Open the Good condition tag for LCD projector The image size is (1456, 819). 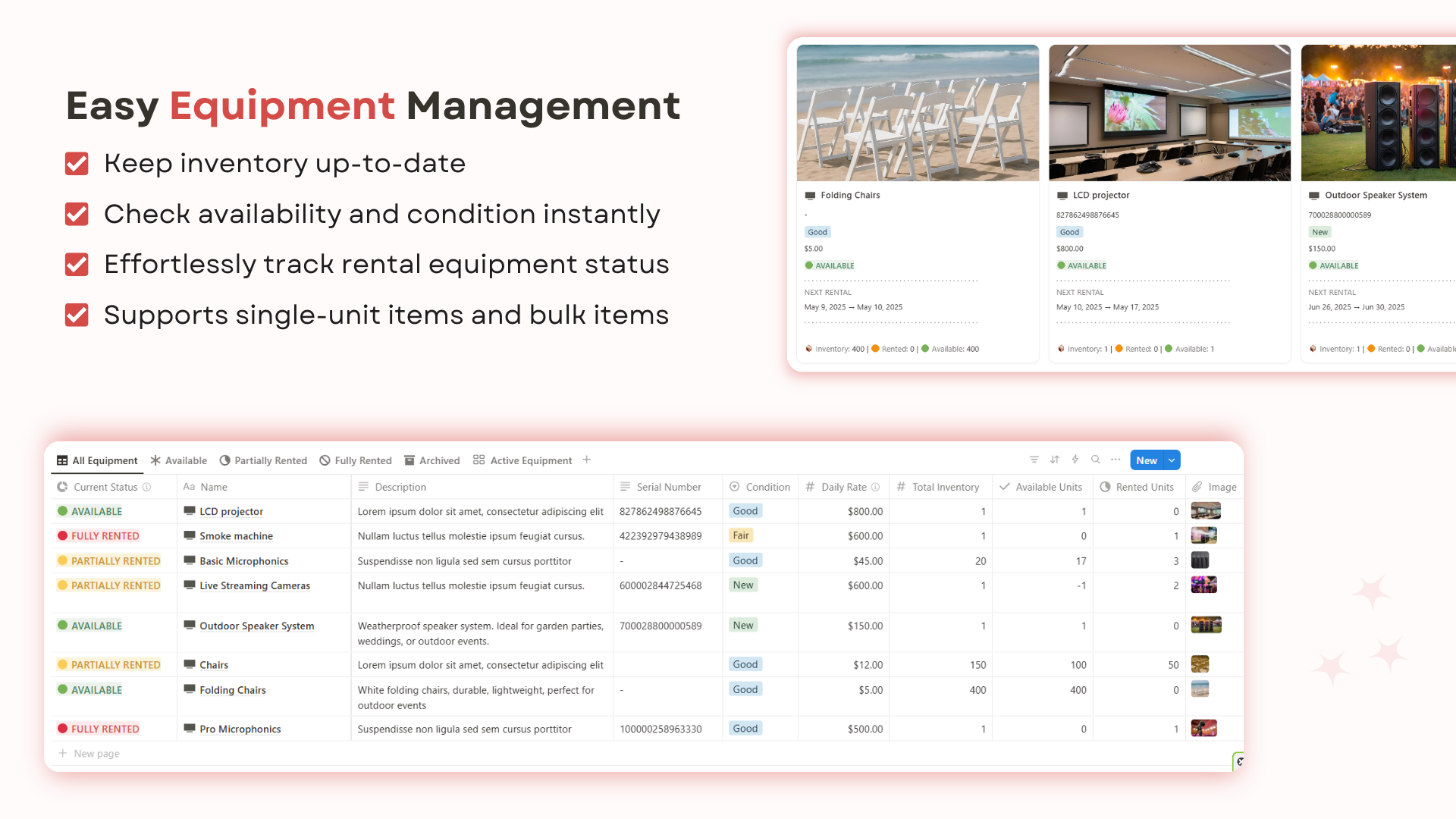coord(745,511)
